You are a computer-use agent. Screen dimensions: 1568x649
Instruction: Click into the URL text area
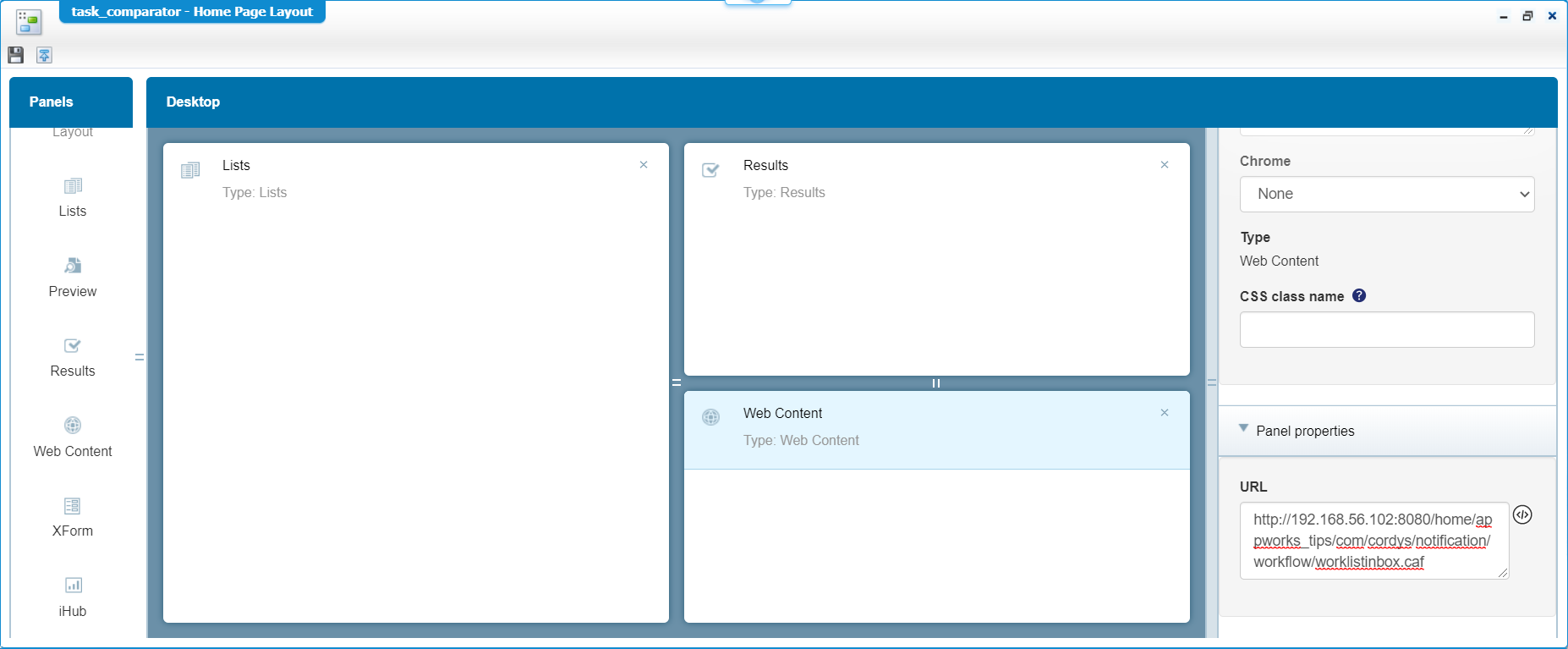pyautogui.click(x=1373, y=541)
